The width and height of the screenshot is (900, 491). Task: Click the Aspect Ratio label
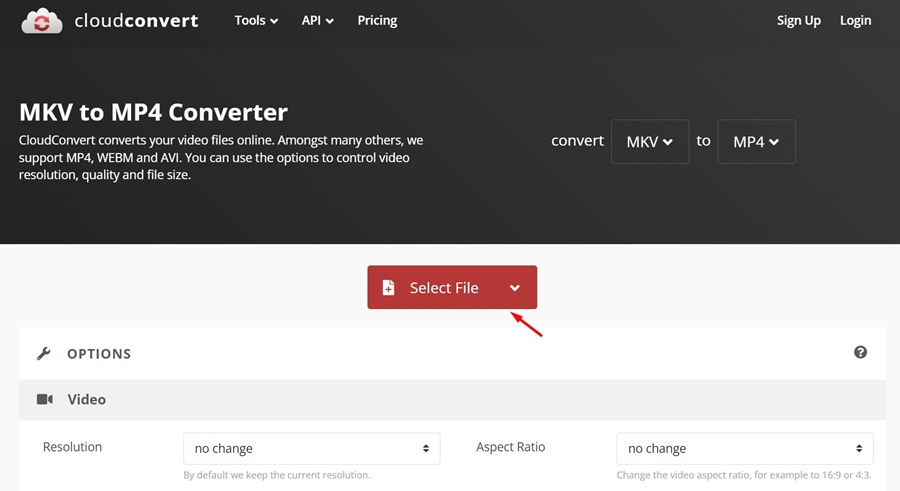(x=510, y=447)
